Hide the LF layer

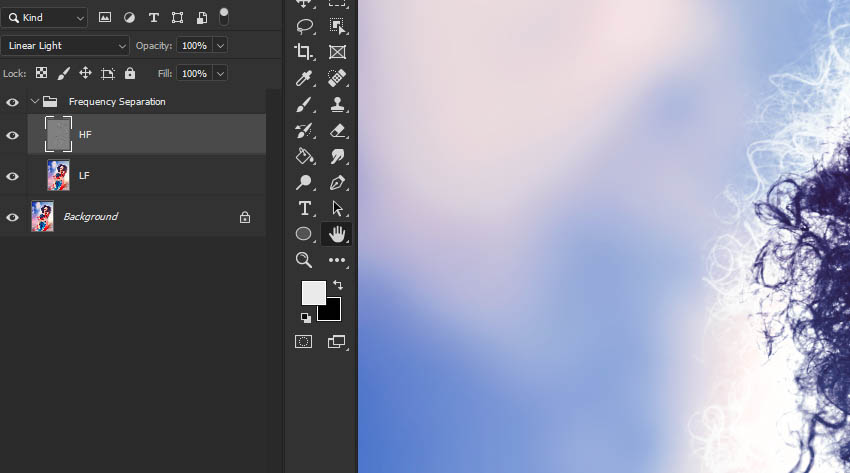click(12, 177)
